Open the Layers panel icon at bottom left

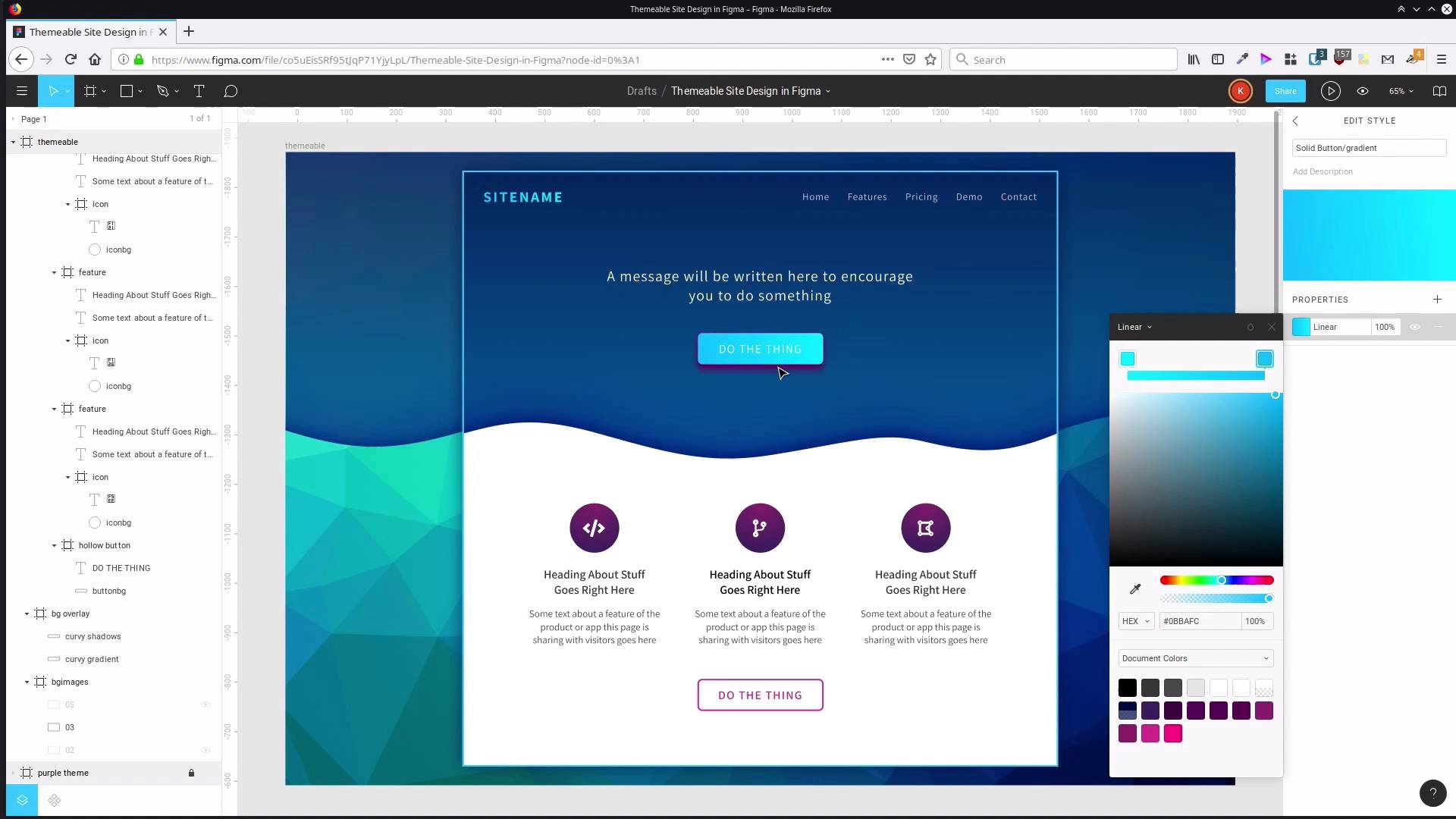click(22, 800)
